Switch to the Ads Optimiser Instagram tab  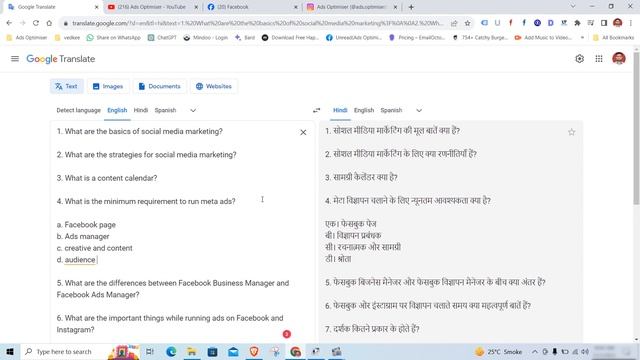point(351,7)
